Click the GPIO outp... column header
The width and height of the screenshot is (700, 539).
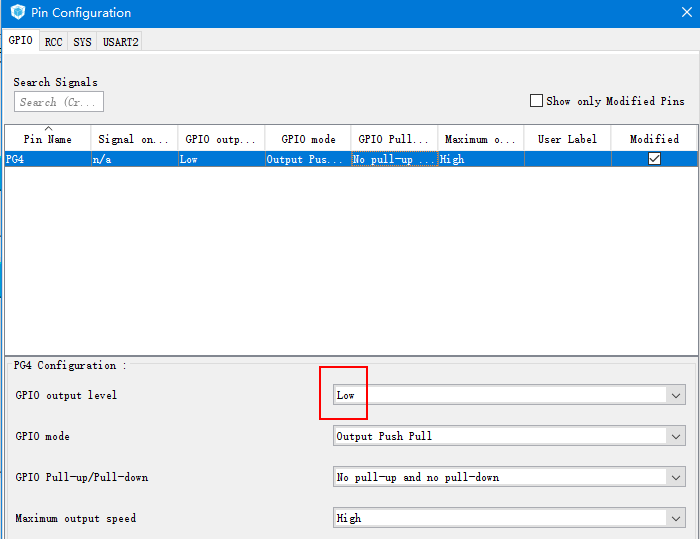pyautogui.click(x=221, y=139)
